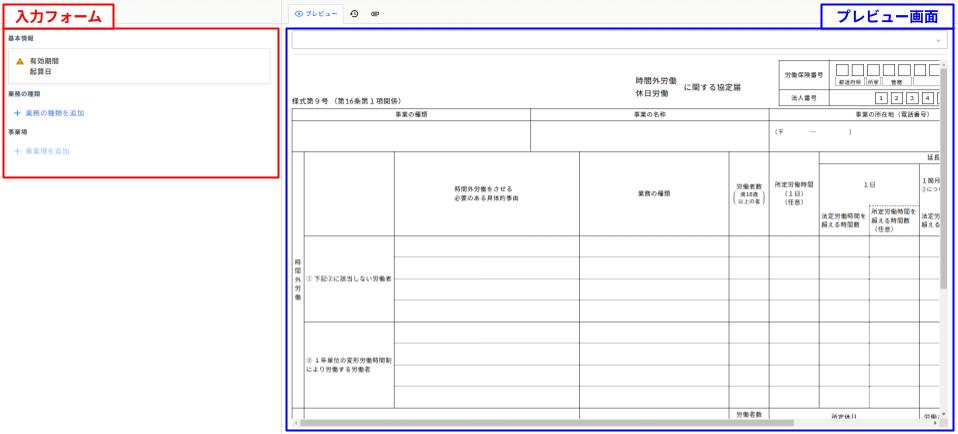Click the 労働保険番号 label cell

pos(803,75)
